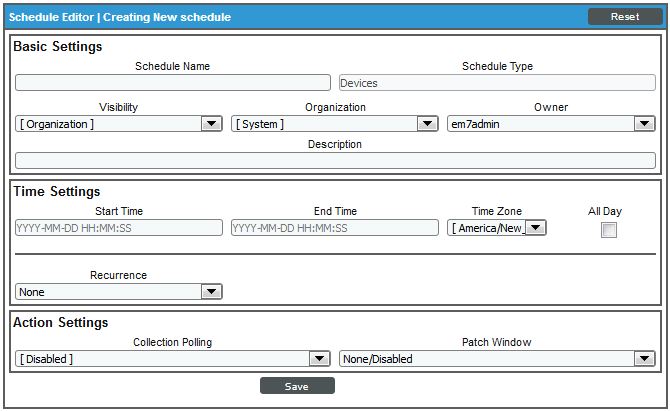
Task: Open the Time Zone dropdown
Action: (497, 228)
